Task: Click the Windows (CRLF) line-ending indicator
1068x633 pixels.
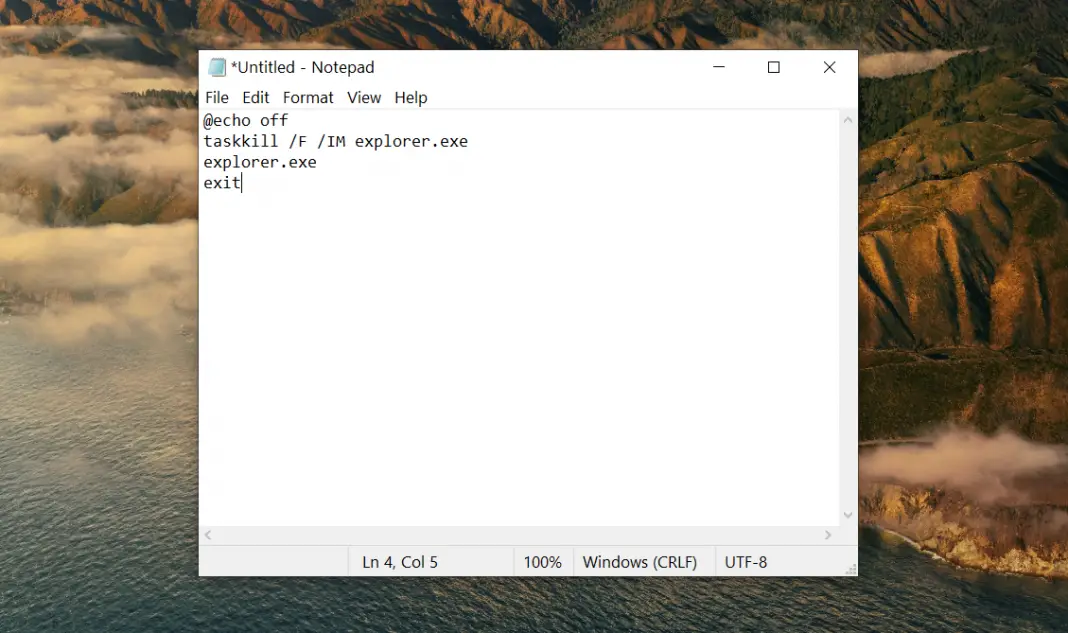Action: click(x=641, y=561)
